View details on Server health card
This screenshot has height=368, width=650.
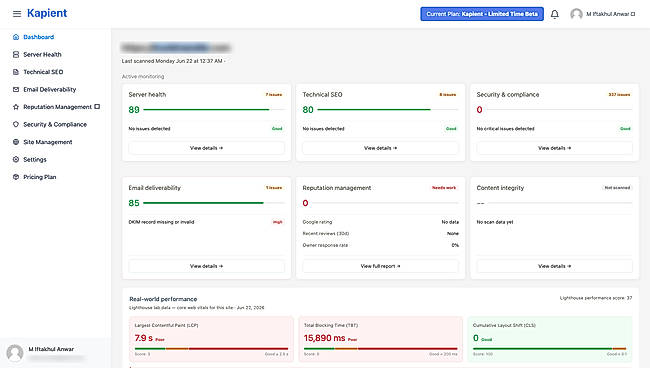point(206,148)
